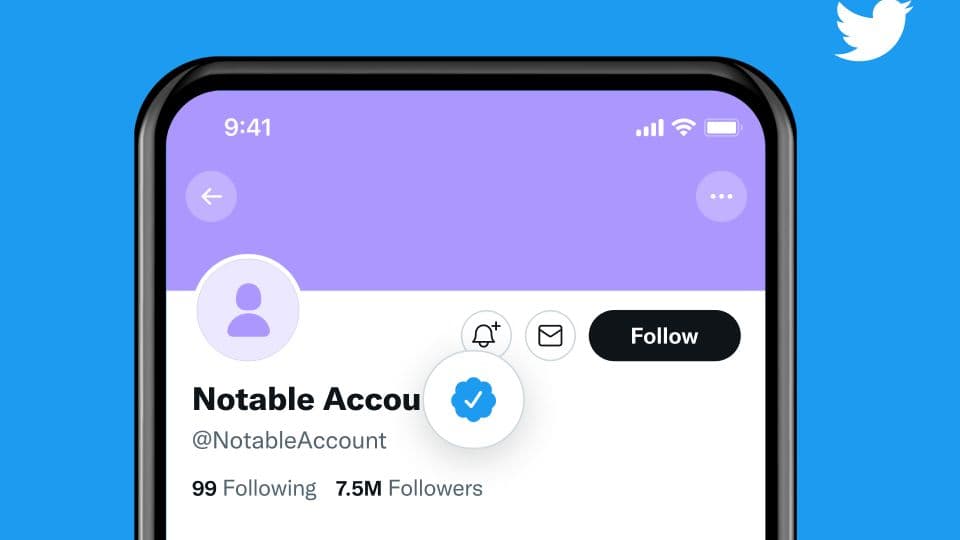Tap the Notable Account display name
The height and width of the screenshot is (540, 960).
pos(306,399)
